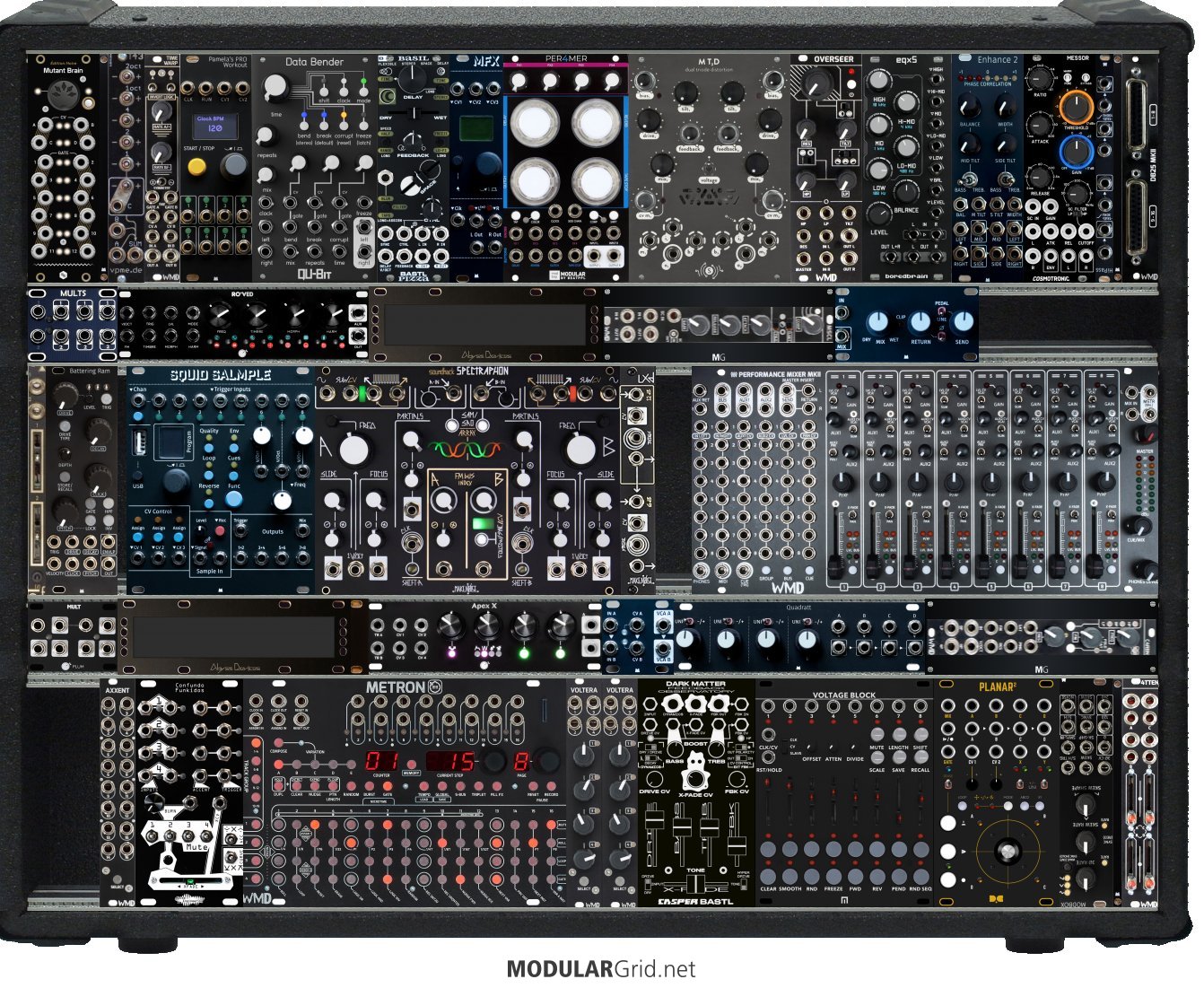The height and width of the screenshot is (988, 1204).
Task: Select the PER4MER module
Action: point(566,168)
